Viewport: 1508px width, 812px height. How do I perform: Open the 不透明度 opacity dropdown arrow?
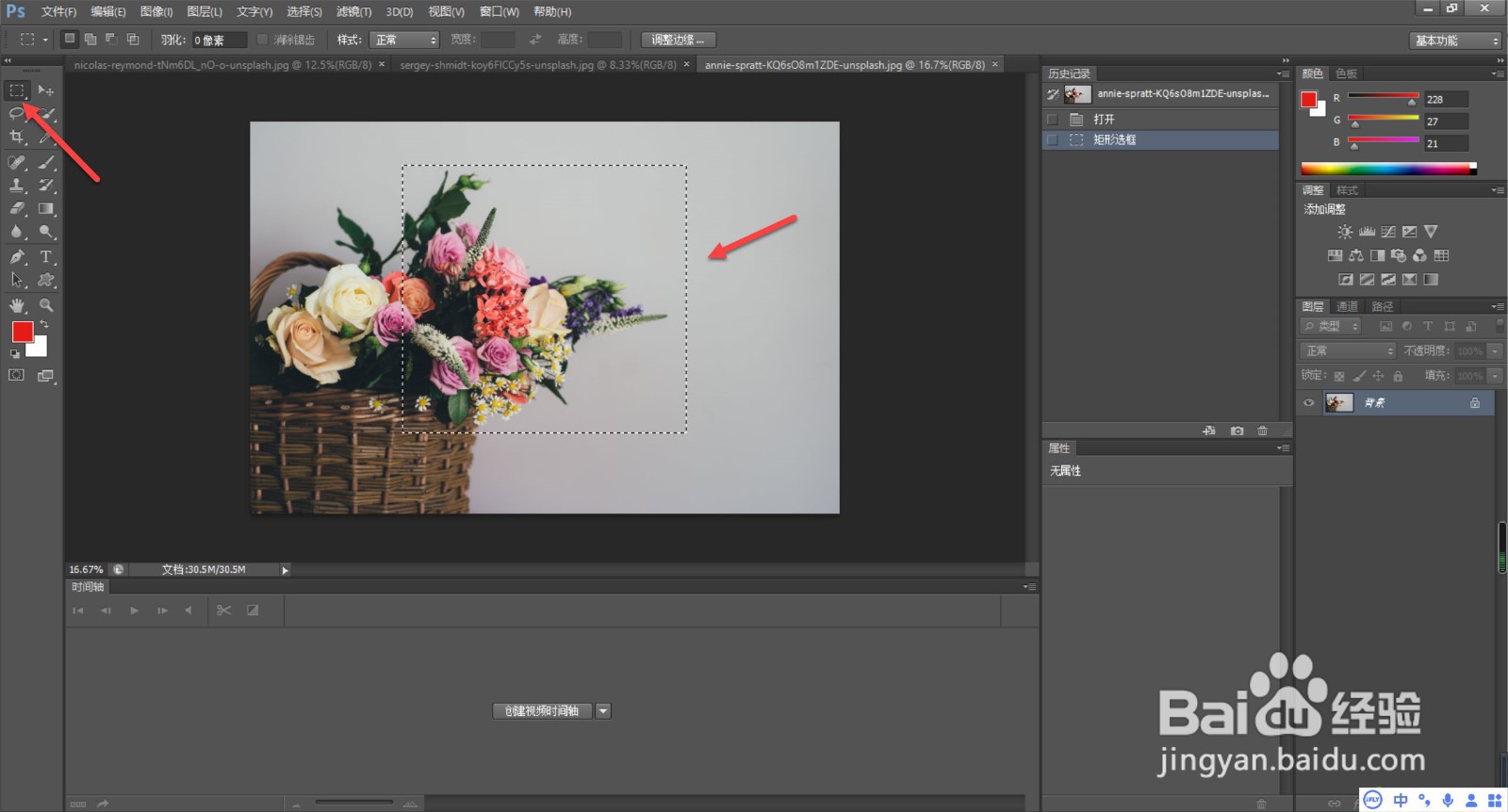(x=1495, y=350)
